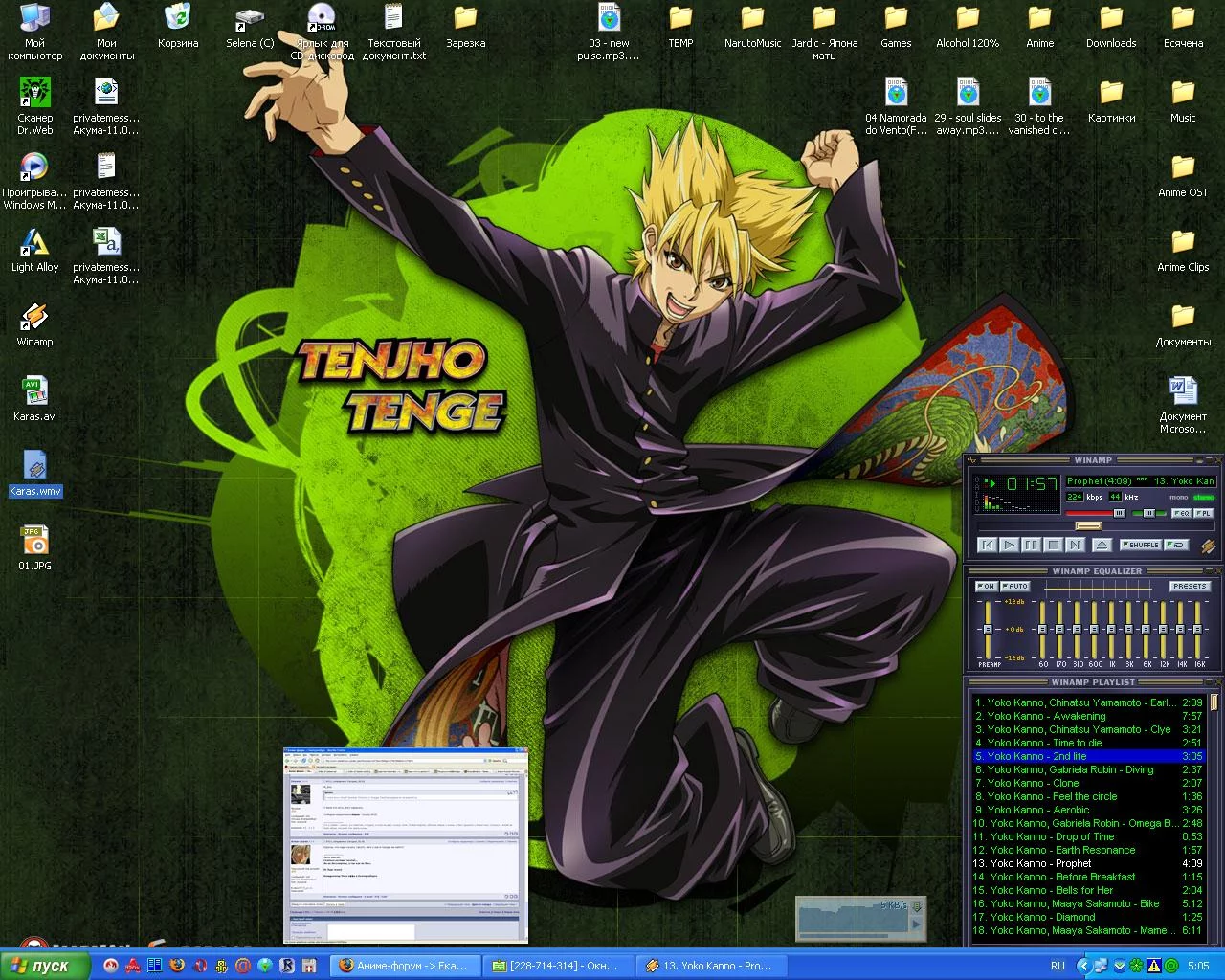Expand hidden system tray icons arrow
The width and height of the screenshot is (1225, 980).
pos(1084,966)
